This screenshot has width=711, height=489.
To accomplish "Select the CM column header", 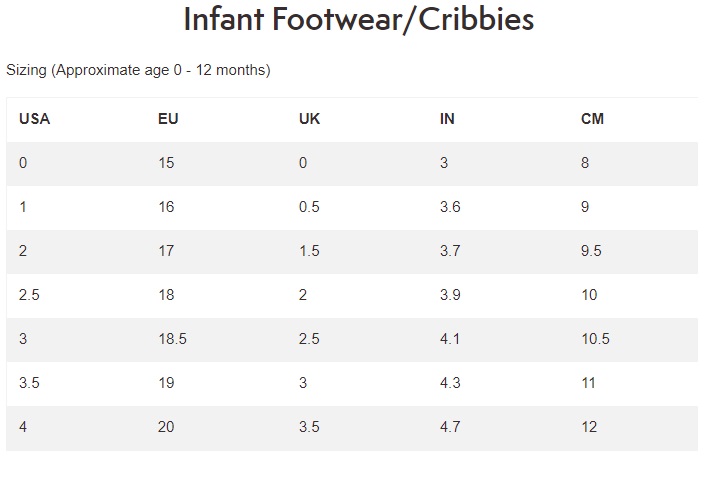I will point(592,119).
